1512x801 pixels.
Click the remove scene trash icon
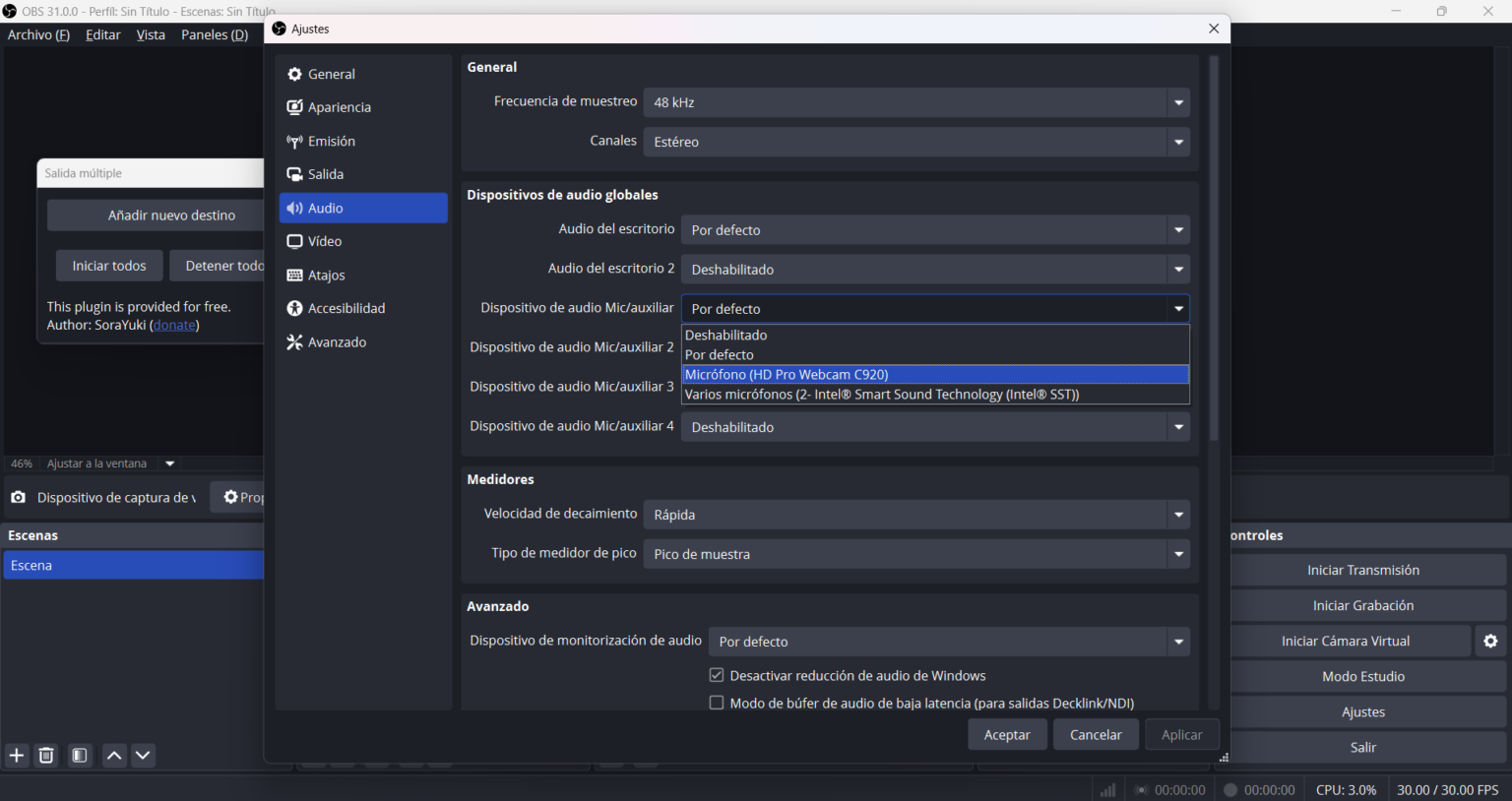pyautogui.click(x=46, y=756)
